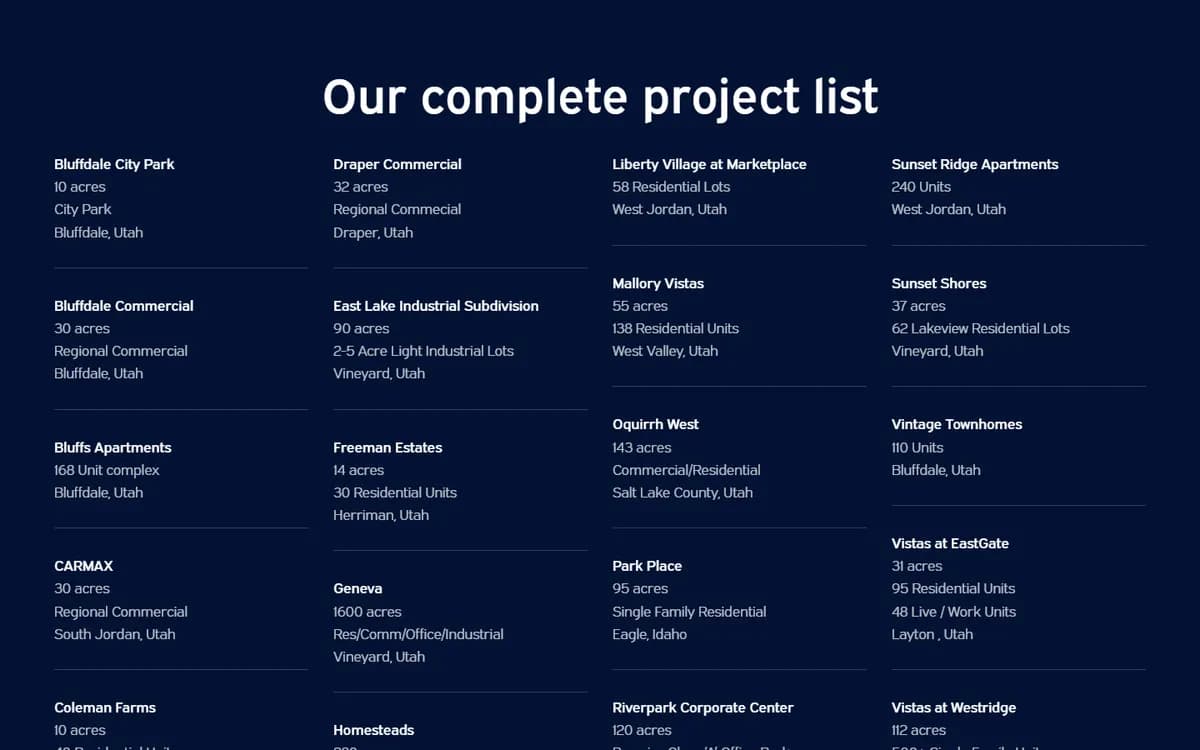The image size is (1200, 750).
Task: Click the 'Our complete project list' heading
Action: pos(600,97)
